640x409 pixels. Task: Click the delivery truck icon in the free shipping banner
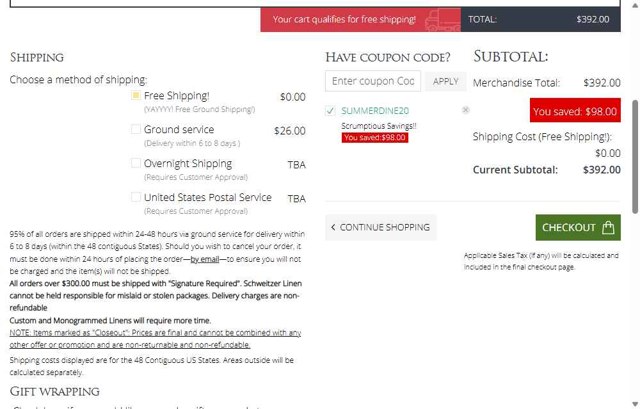442,20
